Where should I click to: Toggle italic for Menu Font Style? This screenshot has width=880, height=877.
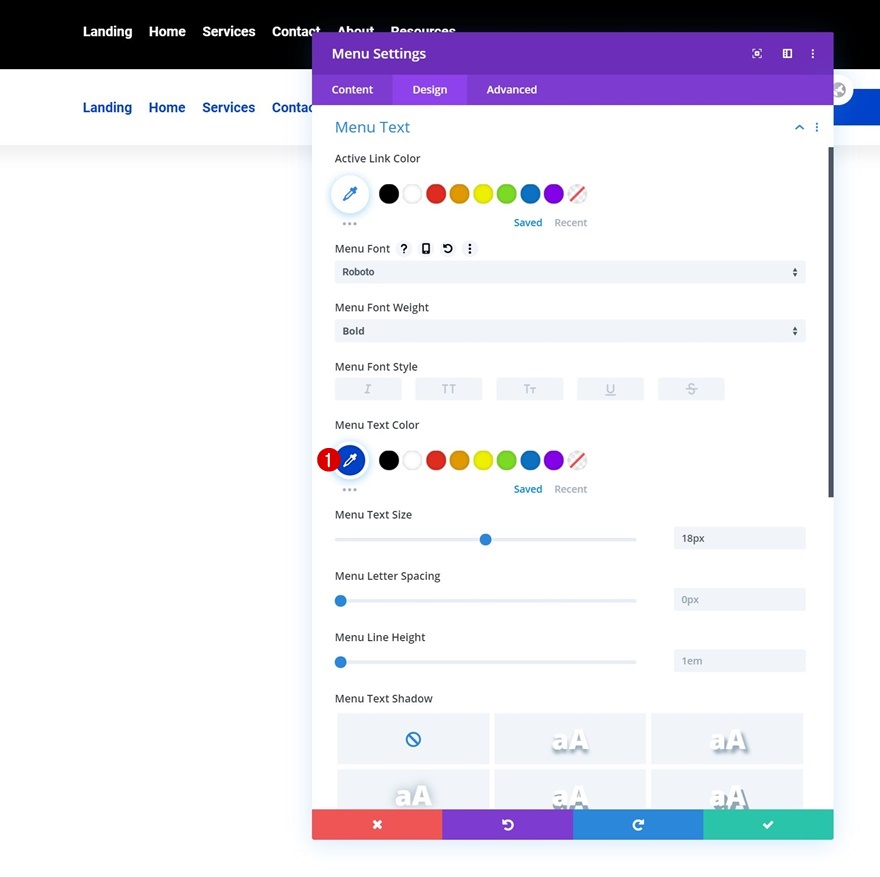(368, 389)
